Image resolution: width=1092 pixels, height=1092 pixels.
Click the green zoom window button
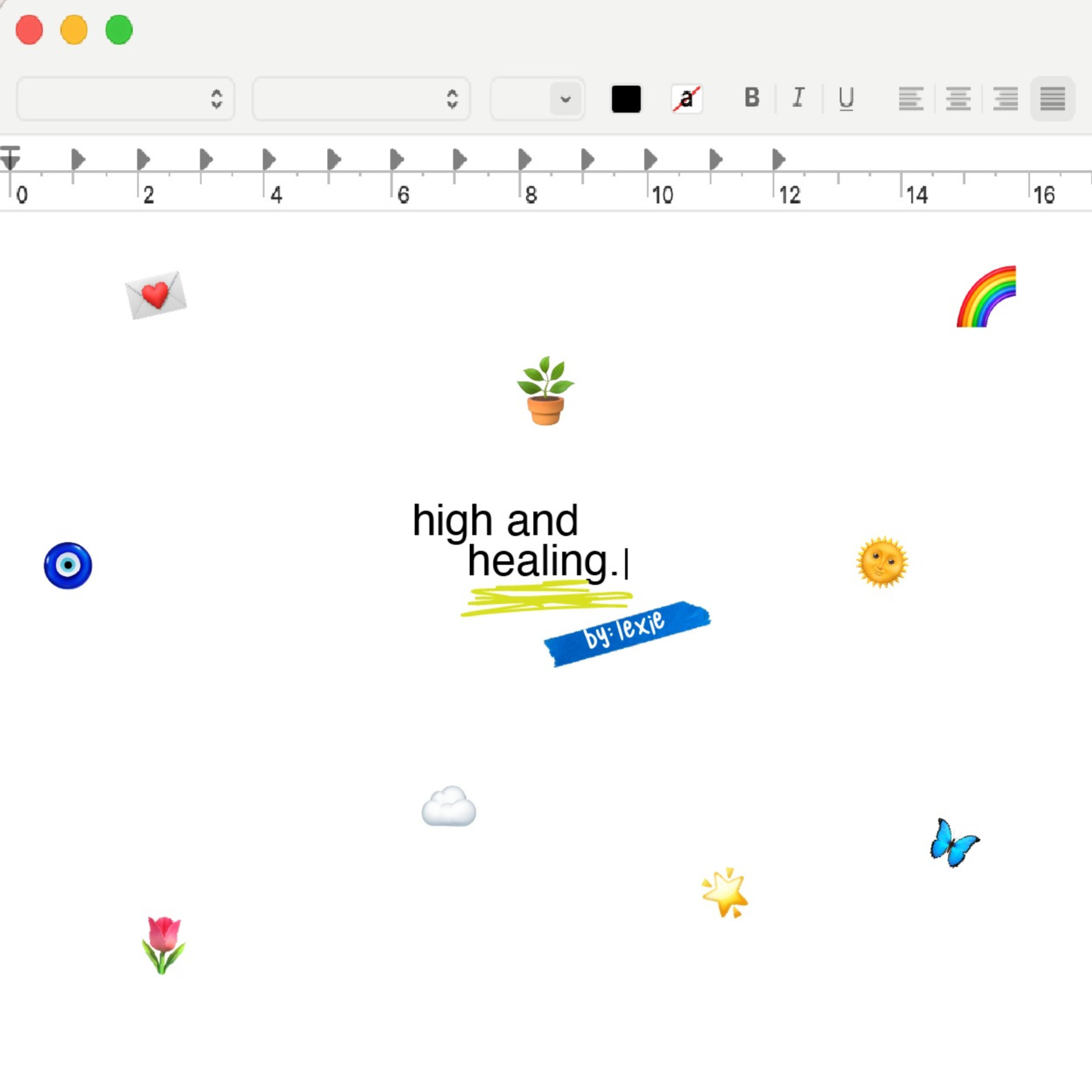119,30
